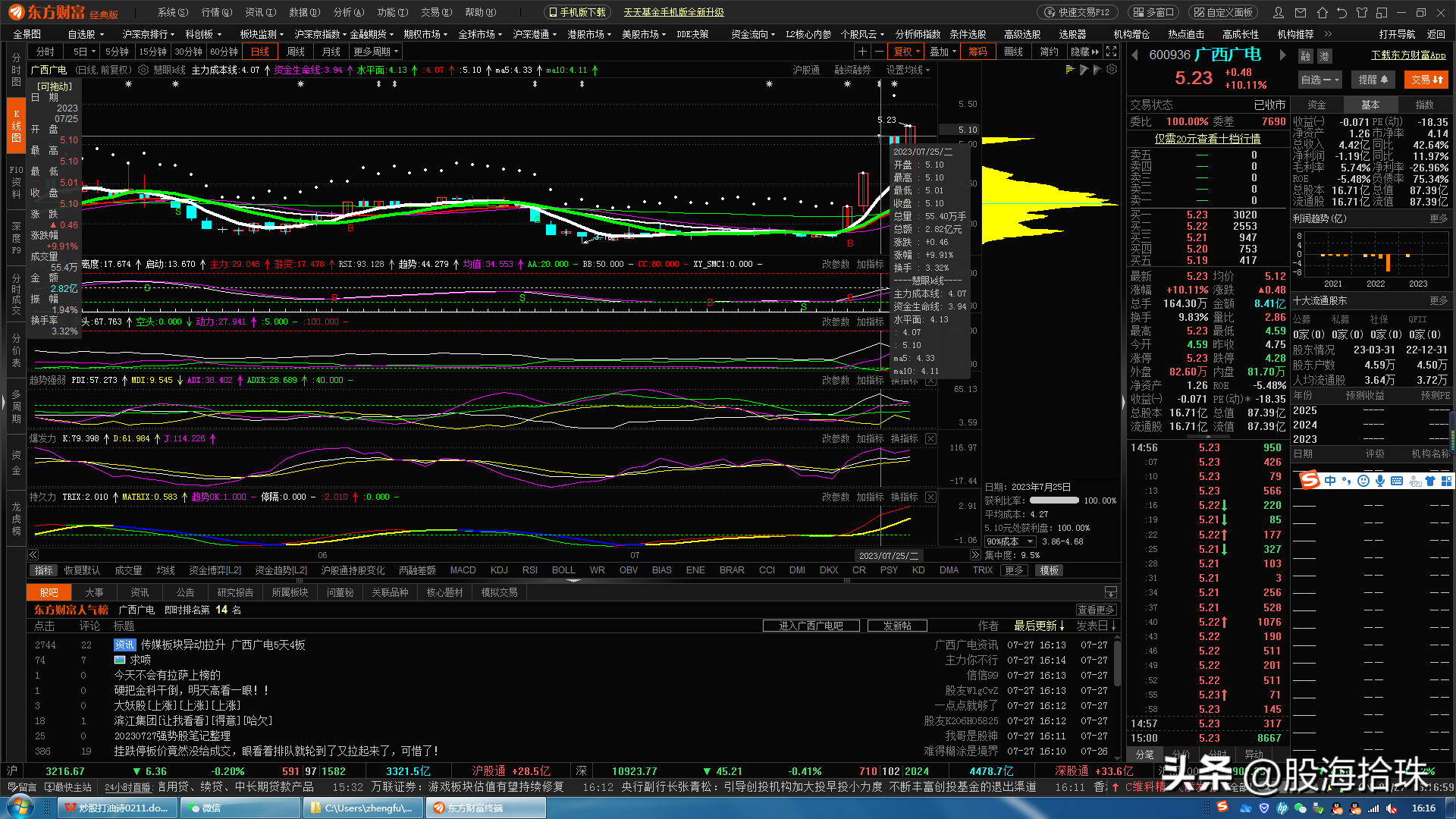Open 下载东方财富App link
Image resolution: width=1456 pixels, height=819 pixels.
point(1408,55)
